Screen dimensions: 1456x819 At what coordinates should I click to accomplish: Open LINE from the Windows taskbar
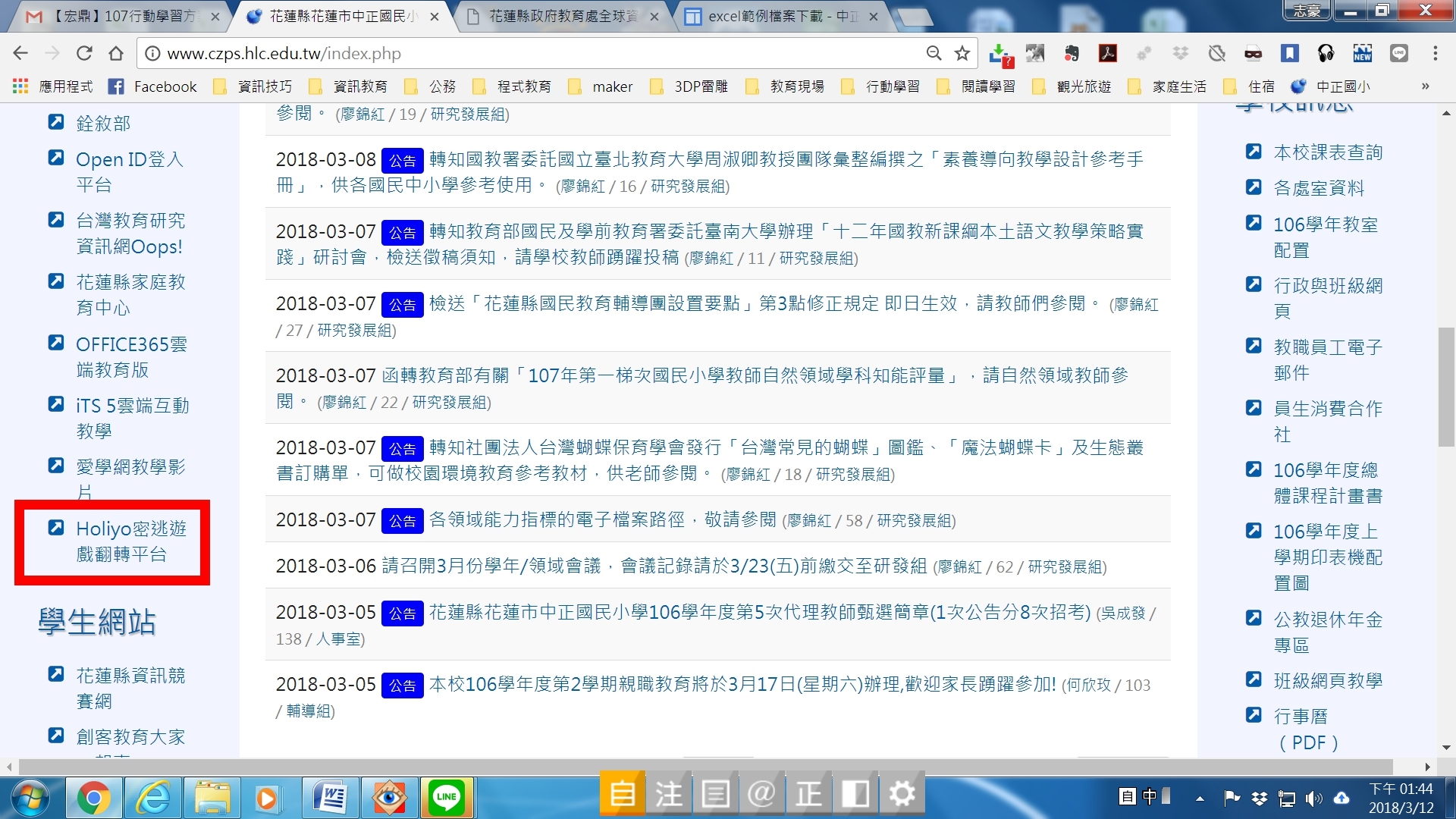coord(446,797)
